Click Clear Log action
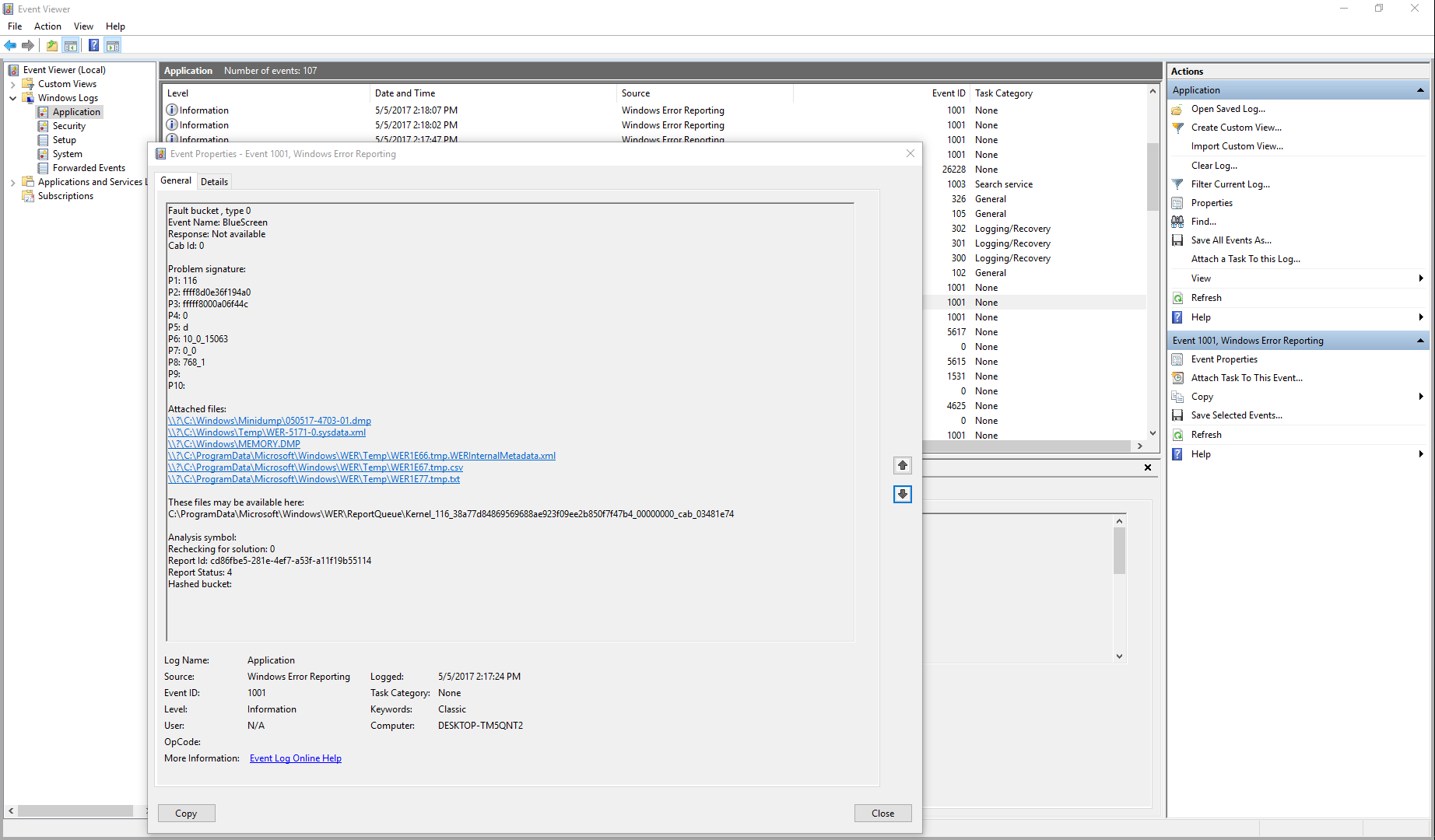 (x=1214, y=166)
